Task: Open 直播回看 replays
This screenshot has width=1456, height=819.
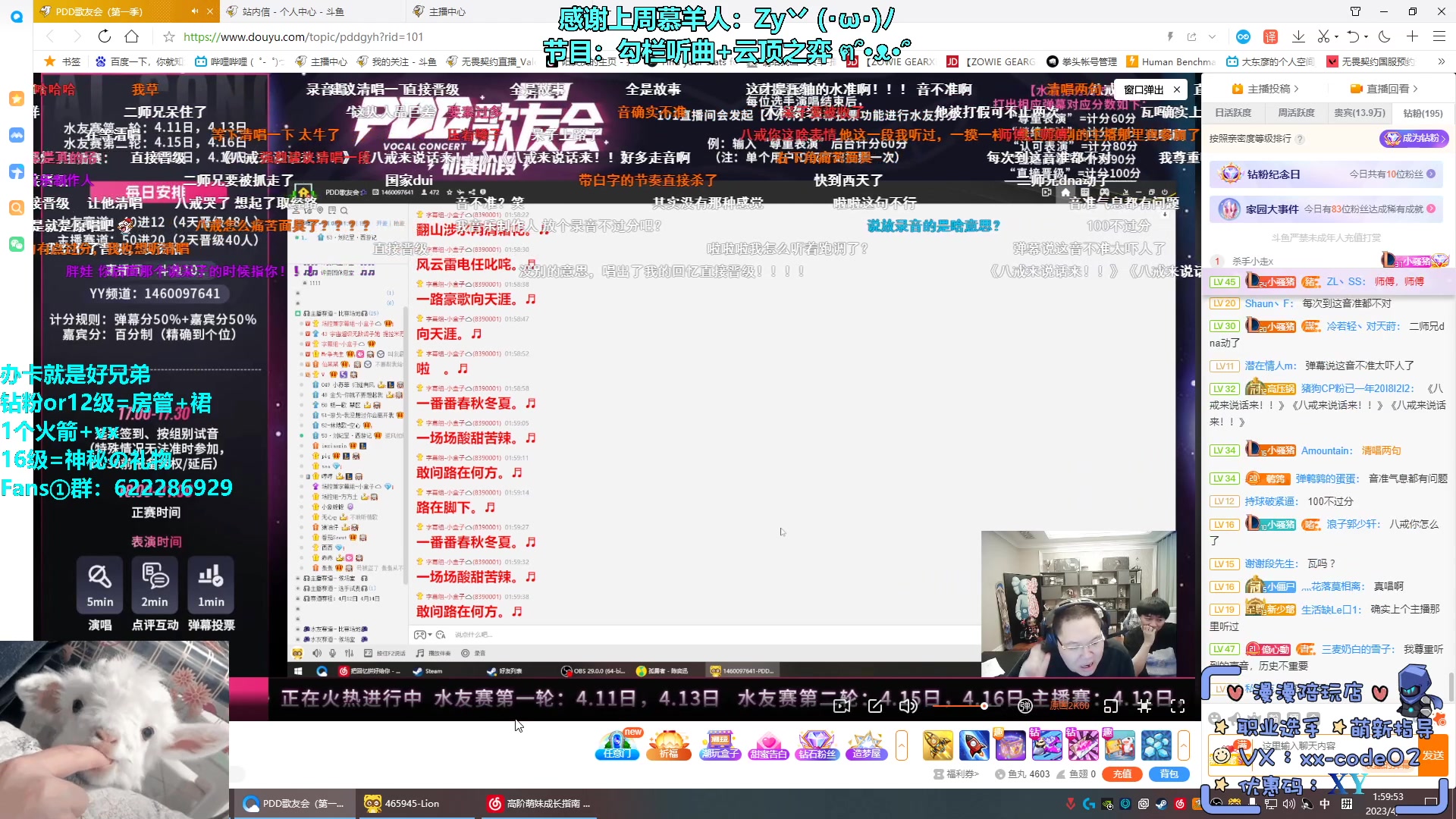Action: [x=1384, y=89]
